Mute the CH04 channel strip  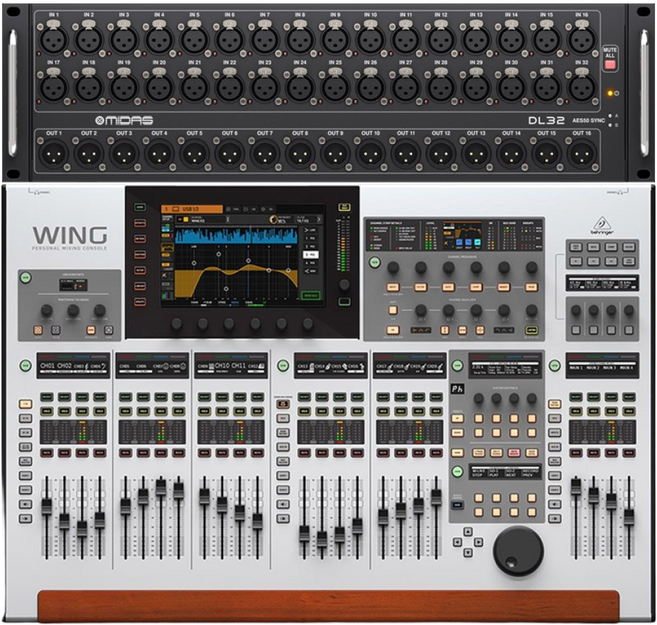(100, 453)
